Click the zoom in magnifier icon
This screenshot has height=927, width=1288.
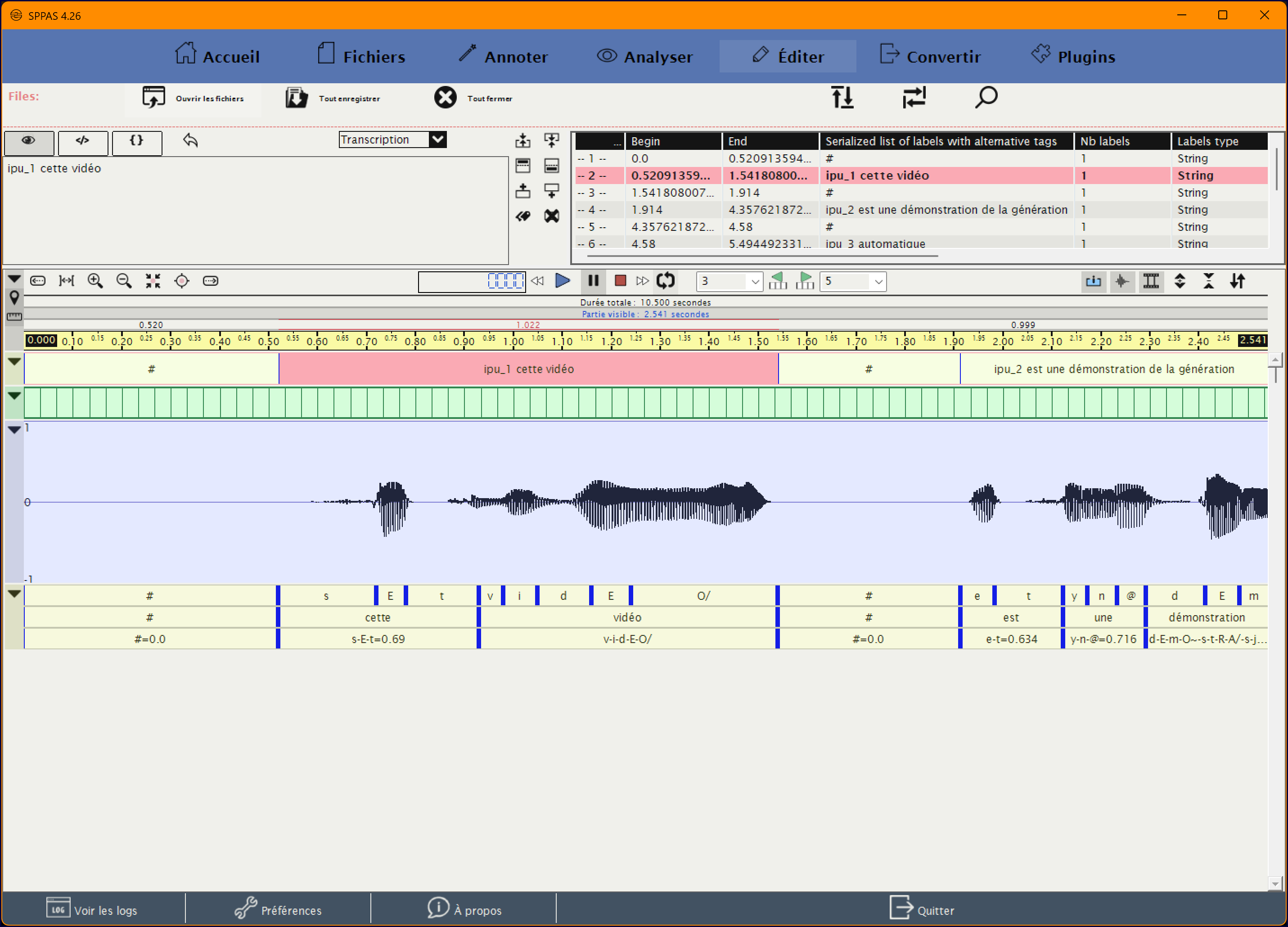click(95, 281)
